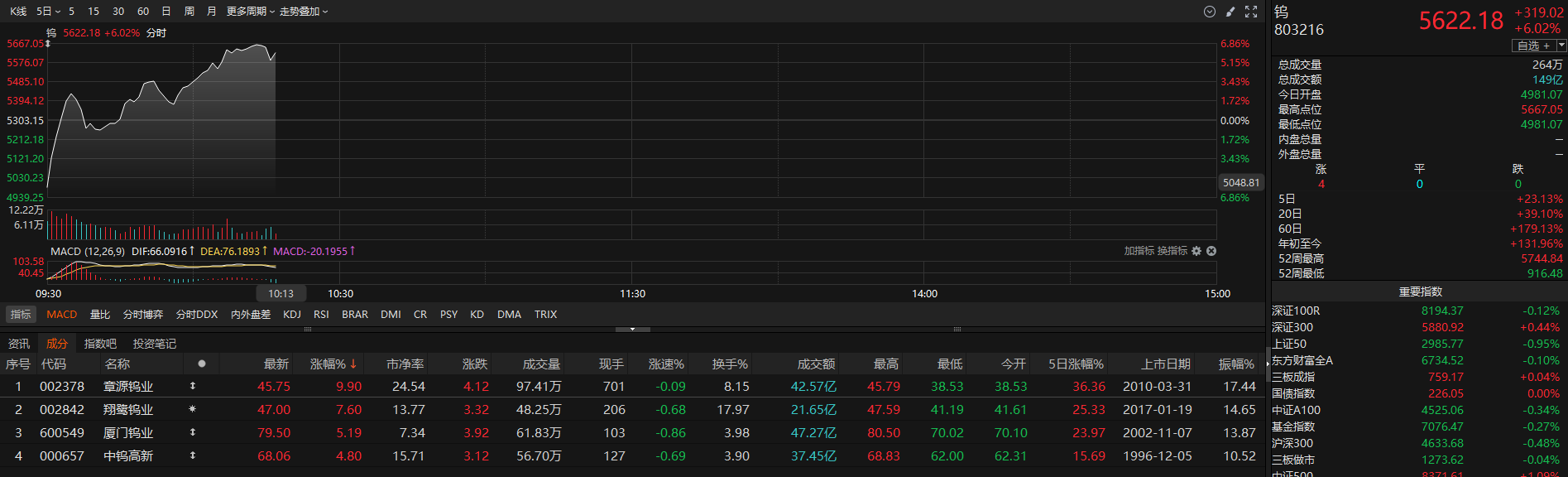Open the 走势叠加 overlay dropdown
This screenshot has width=1568, height=477.
[x=304, y=12]
